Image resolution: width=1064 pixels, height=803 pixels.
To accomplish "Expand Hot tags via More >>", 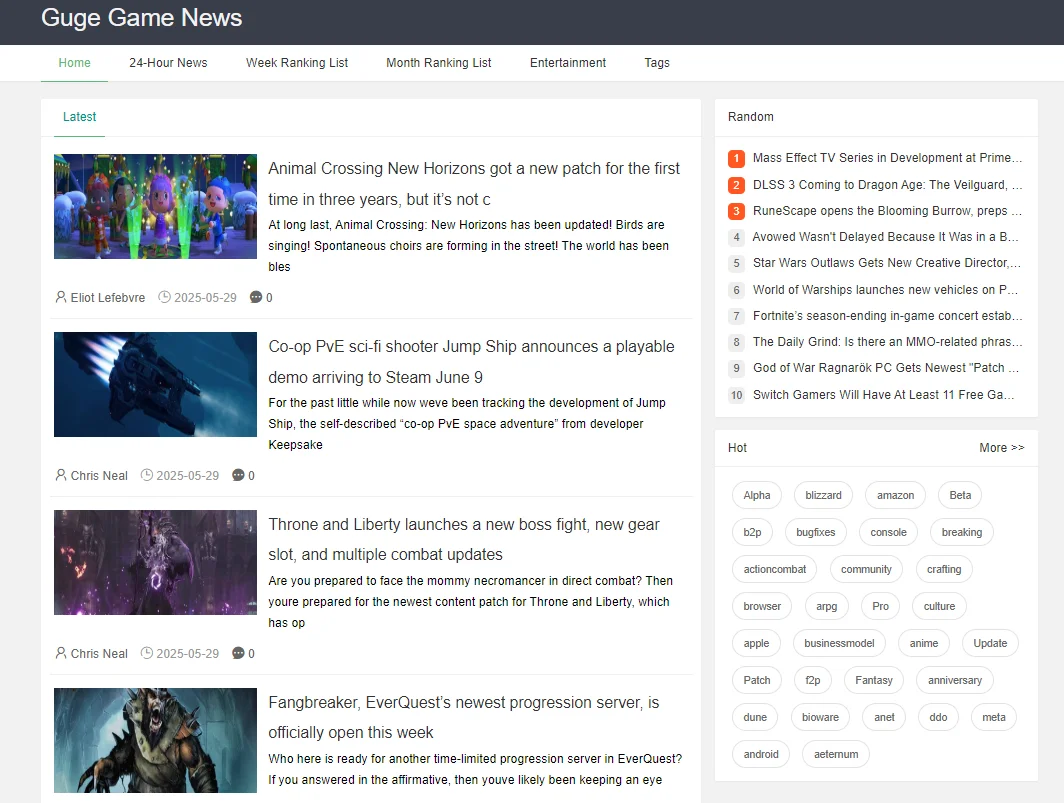I will tap(1001, 448).
